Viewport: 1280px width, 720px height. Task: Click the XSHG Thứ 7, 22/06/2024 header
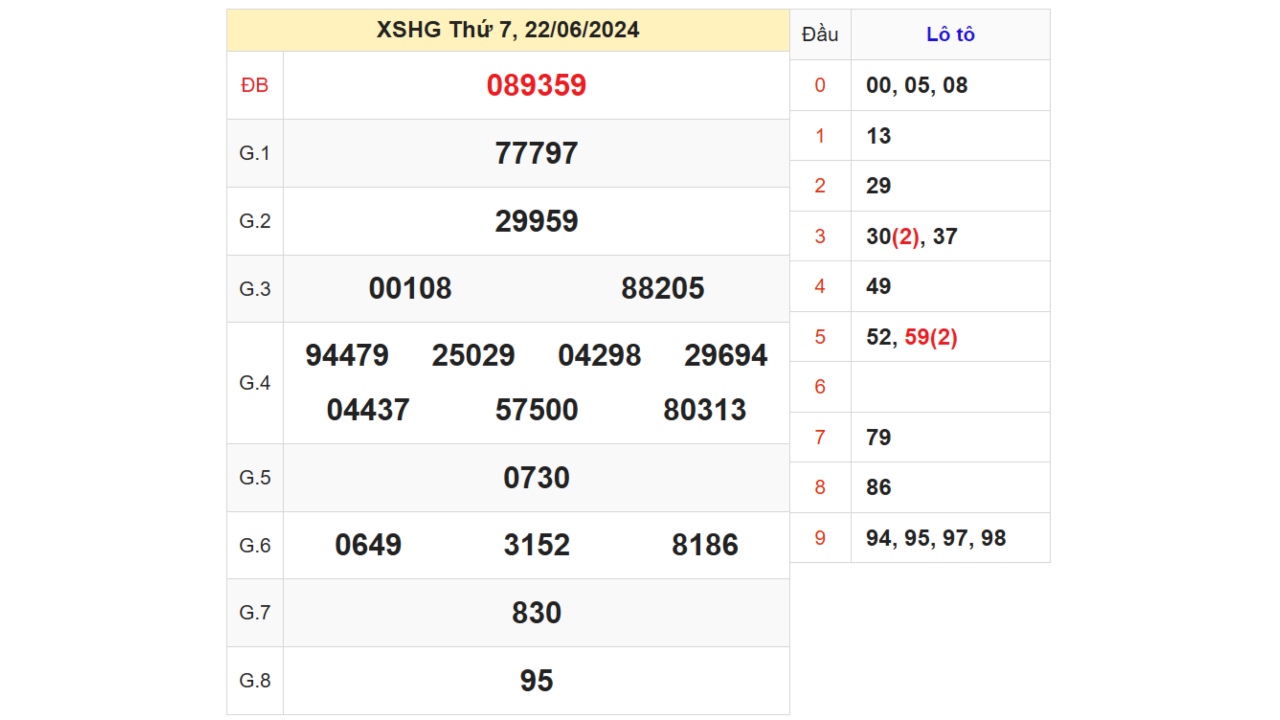[508, 30]
